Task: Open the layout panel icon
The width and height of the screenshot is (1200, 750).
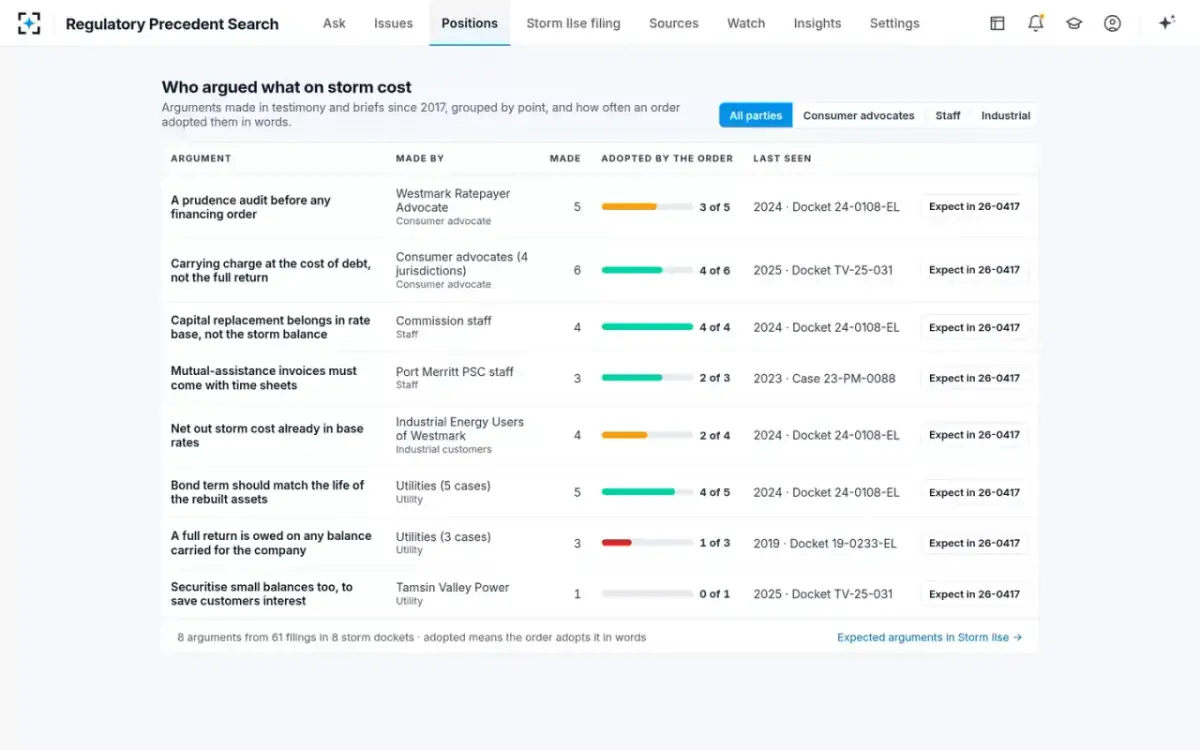Action: point(997,23)
